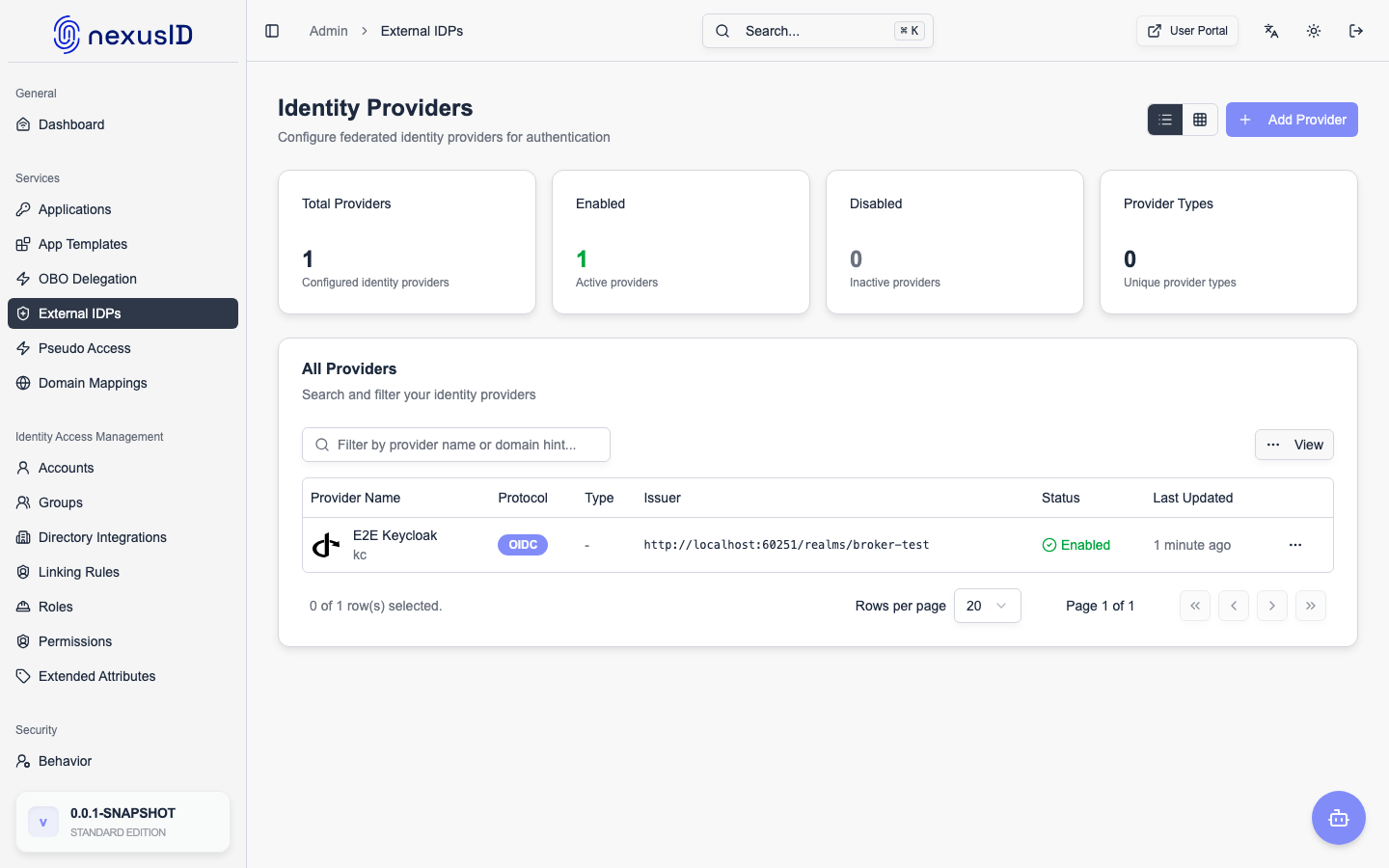
Task: Click the '0 of 1 row(s) selected' text
Action: pyautogui.click(x=375, y=606)
